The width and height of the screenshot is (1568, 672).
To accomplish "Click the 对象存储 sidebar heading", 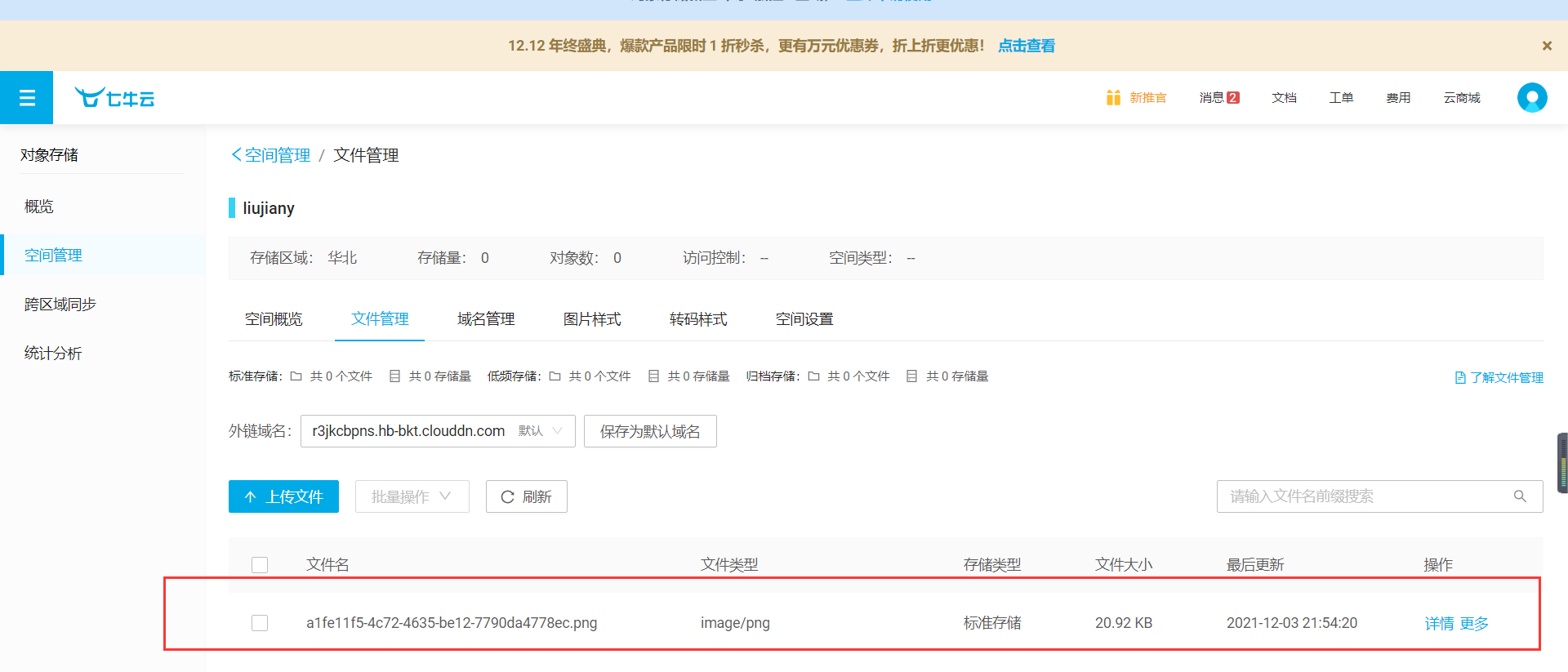I will (x=49, y=155).
